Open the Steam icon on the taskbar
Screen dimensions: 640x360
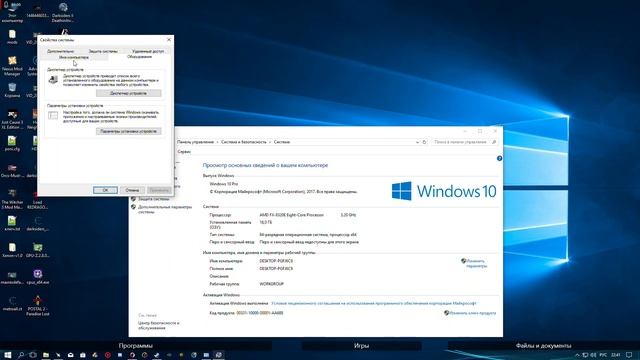[157, 355]
